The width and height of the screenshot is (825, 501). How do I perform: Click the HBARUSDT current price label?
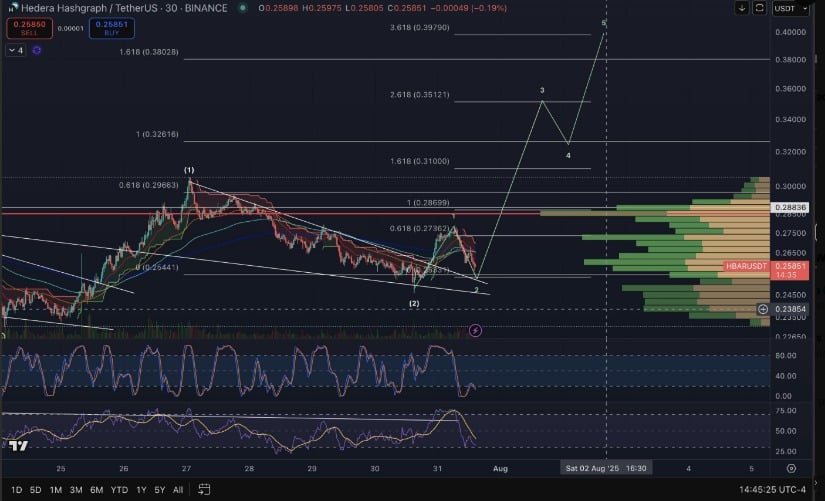[x=766, y=270]
